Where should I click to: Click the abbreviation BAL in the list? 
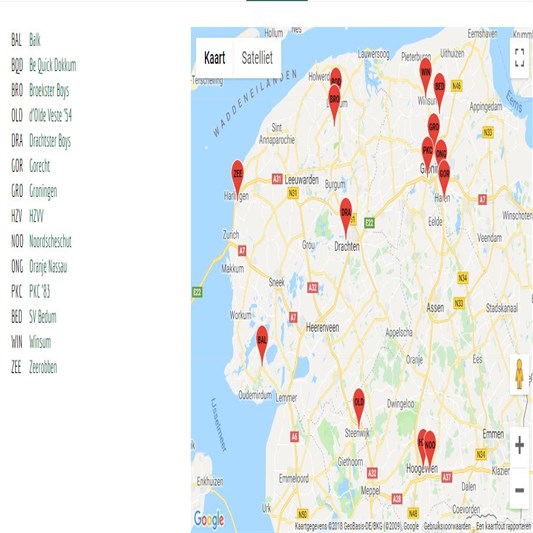[16, 40]
